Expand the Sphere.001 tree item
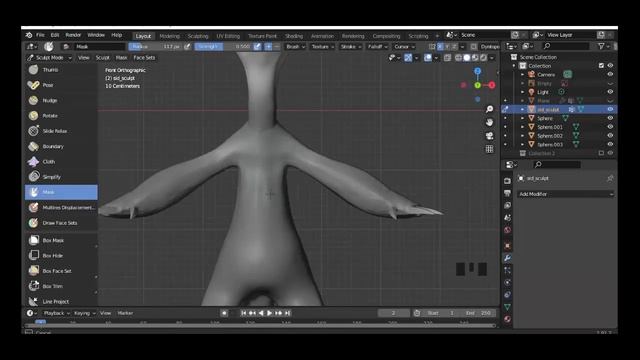 [522, 127]
